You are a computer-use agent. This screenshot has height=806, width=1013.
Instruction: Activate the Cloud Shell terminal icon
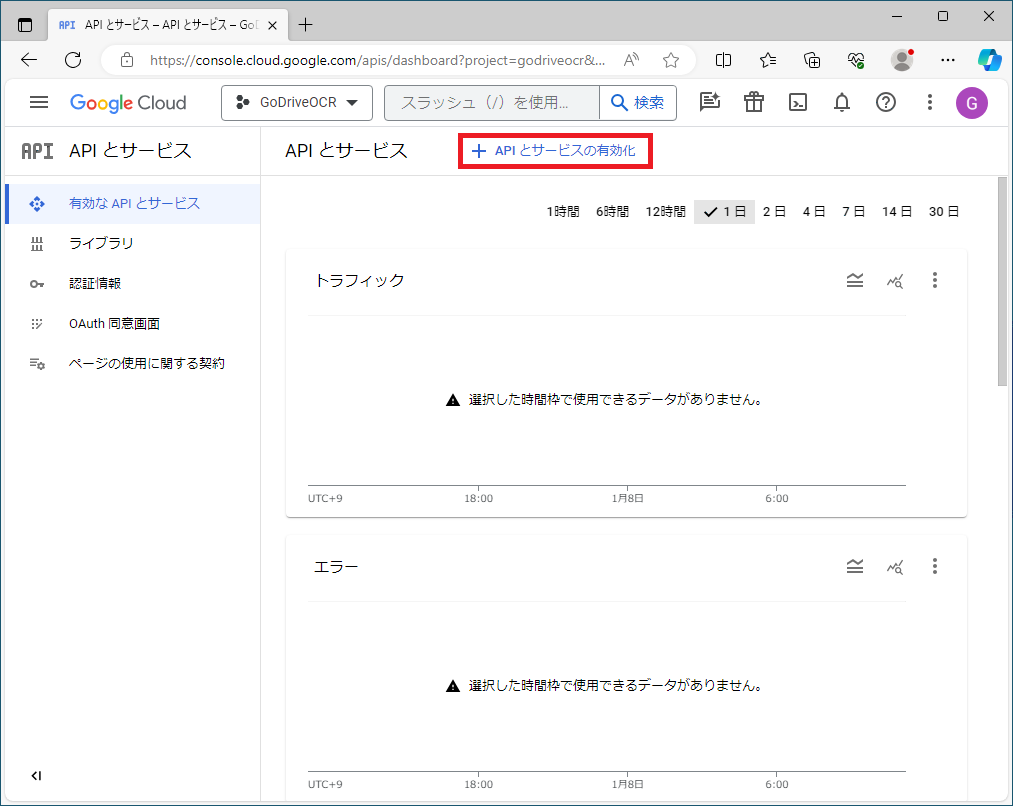click(798, 102)
